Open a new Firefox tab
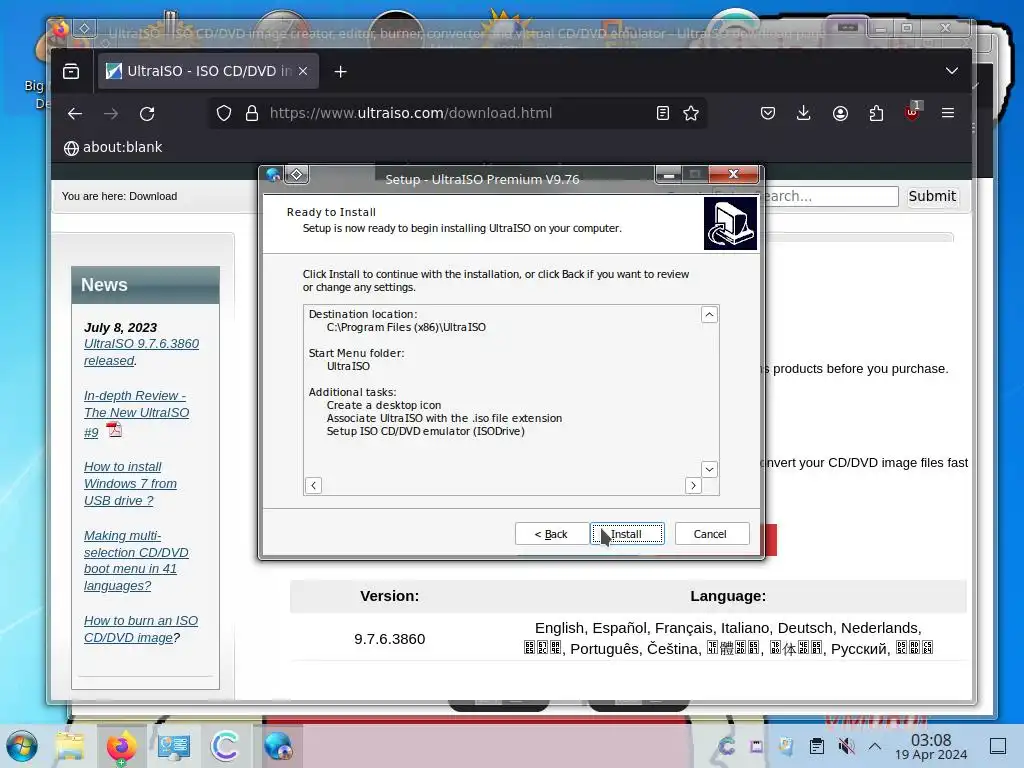The height and width of the screenshot is (768, 1024). pyautogui.click(x=340, y=71)
